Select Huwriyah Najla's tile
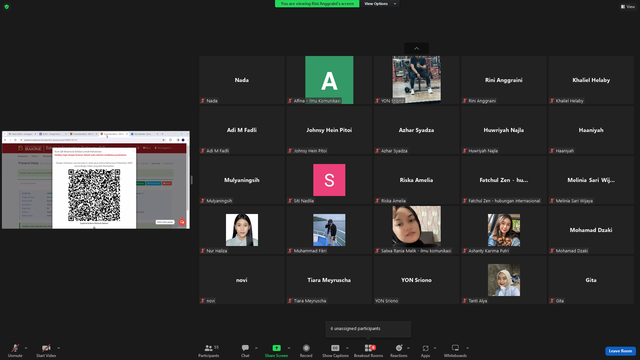The height and width of the screenshot is (360, 640). click(504, 130)
